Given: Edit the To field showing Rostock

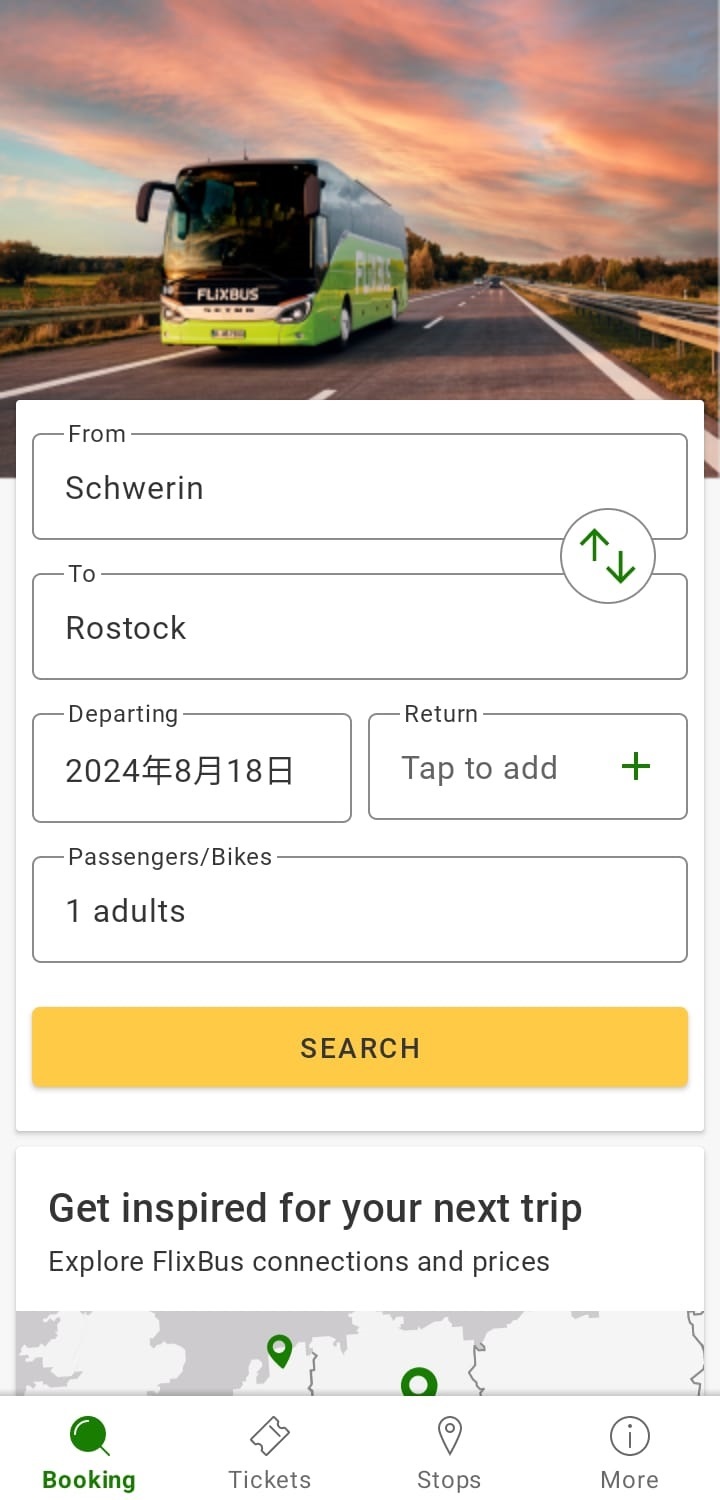Looking at the screenshot, I should 300,628.
